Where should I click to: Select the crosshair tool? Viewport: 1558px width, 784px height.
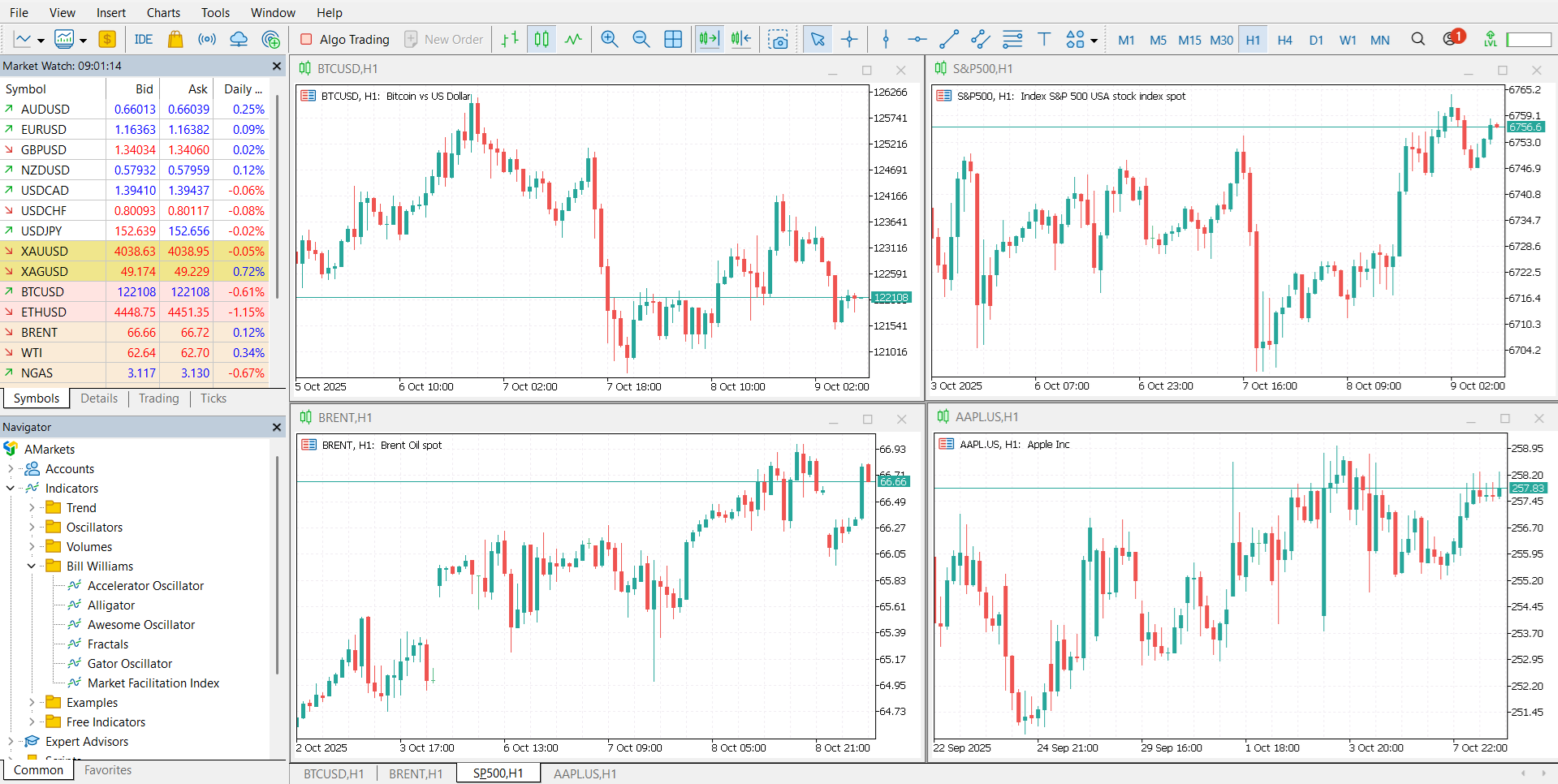coord(849,39)
